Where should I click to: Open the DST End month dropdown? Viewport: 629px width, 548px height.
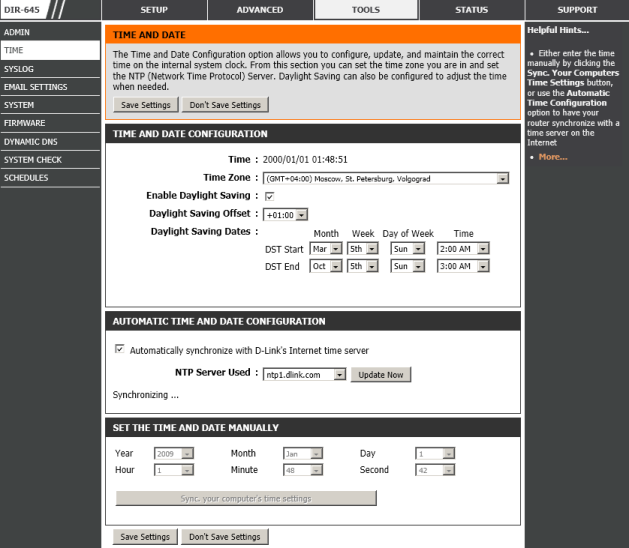[326, 266]
